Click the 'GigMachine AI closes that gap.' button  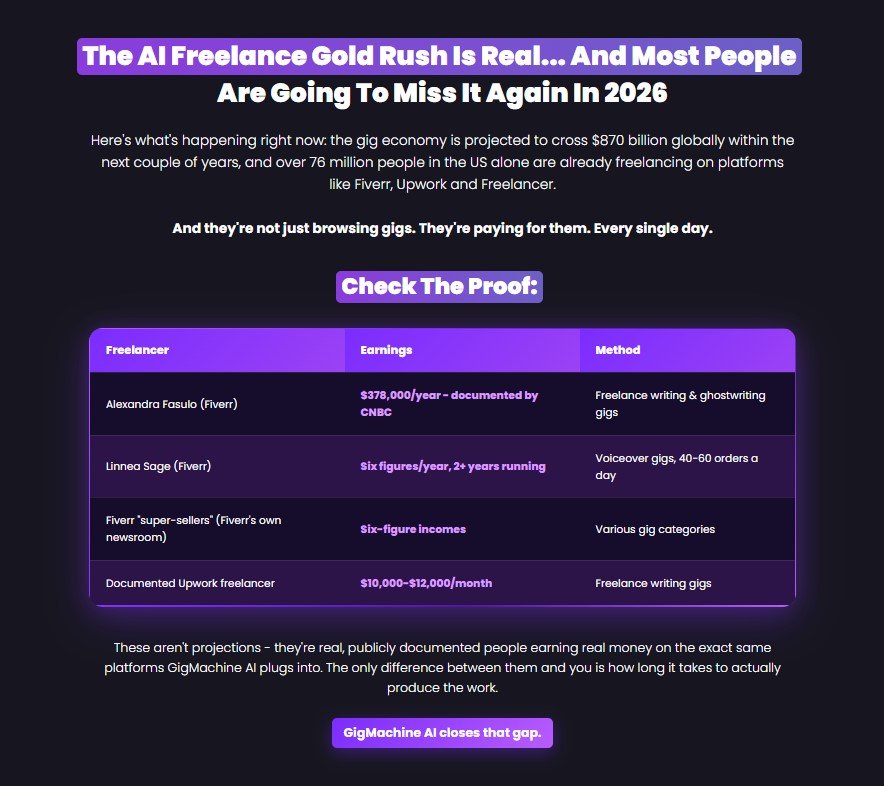coord(442,732)
